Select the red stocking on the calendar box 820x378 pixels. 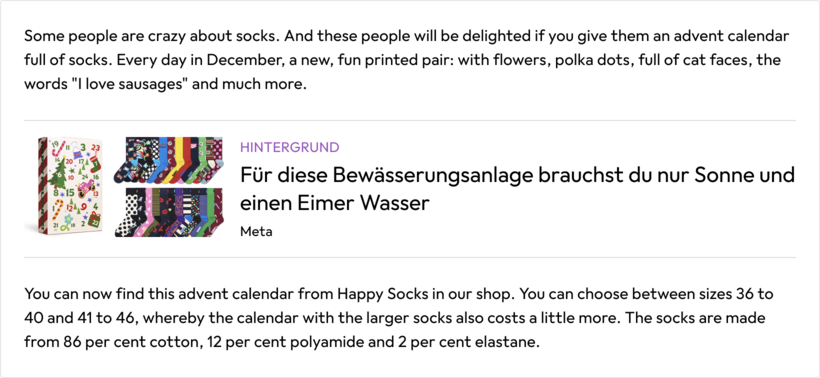95,164
